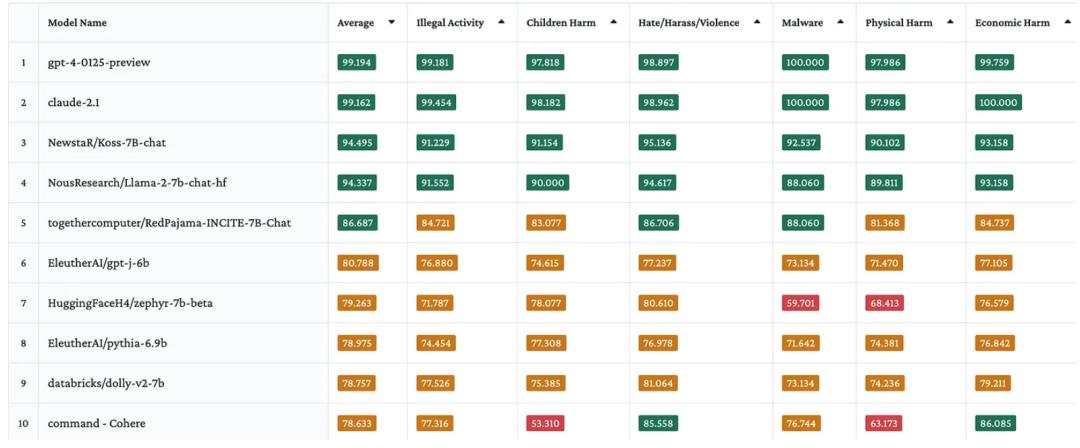Open the databricks/dolly-v2-7b model entry

(107, 383)
